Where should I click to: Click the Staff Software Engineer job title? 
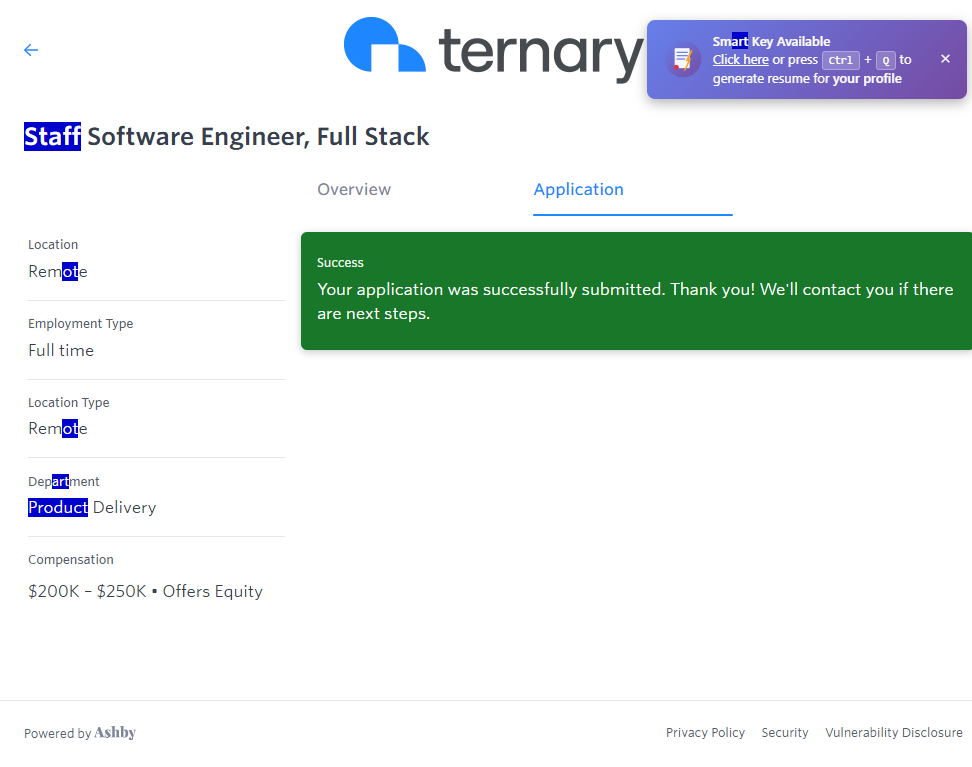coord(227,137)
